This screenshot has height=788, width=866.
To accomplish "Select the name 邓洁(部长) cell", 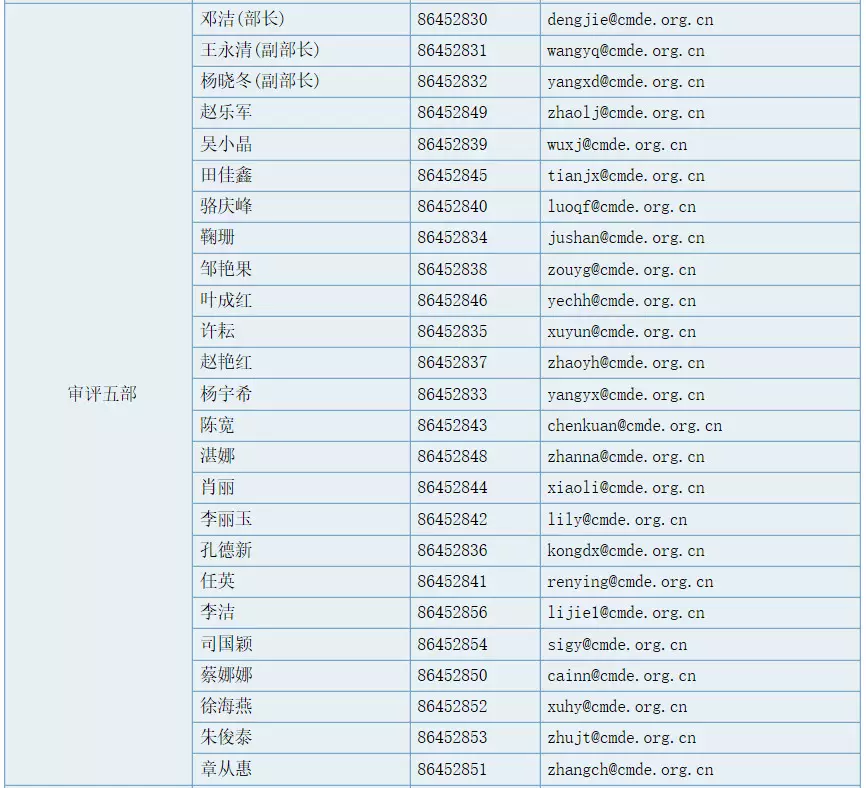I will [302, 20].
